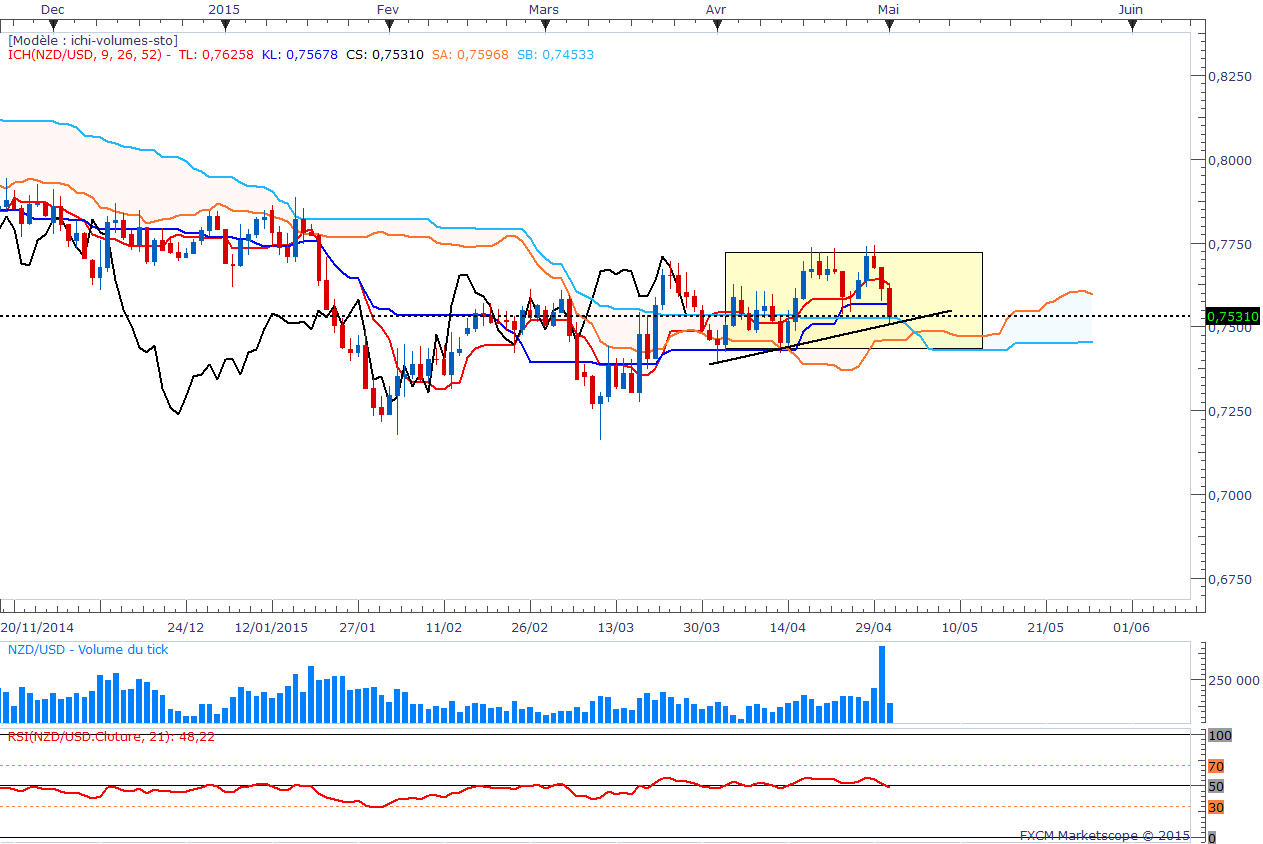The height and width of the screenshot is (844, 1263).
Task: Click the 13/03 date on time axis
Action: point(616,627)
